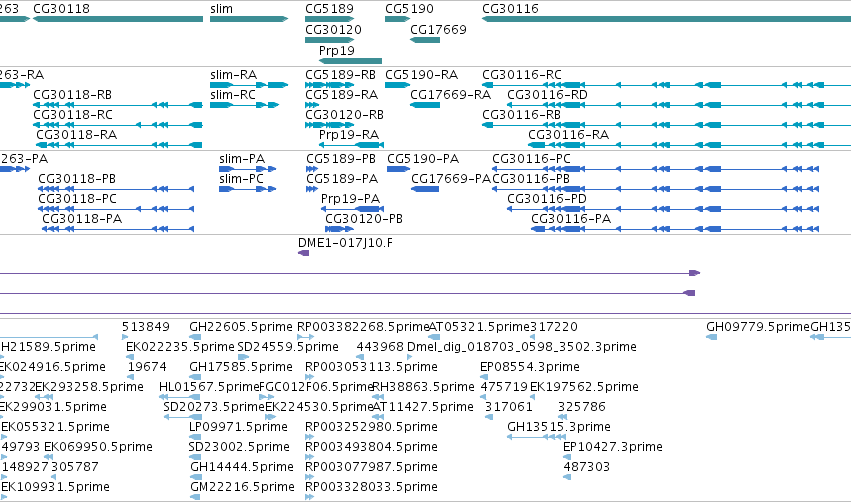The image size is (851, 502).
Task: Select EST RP003053113.5prime
Action: (x=371, y=367)
